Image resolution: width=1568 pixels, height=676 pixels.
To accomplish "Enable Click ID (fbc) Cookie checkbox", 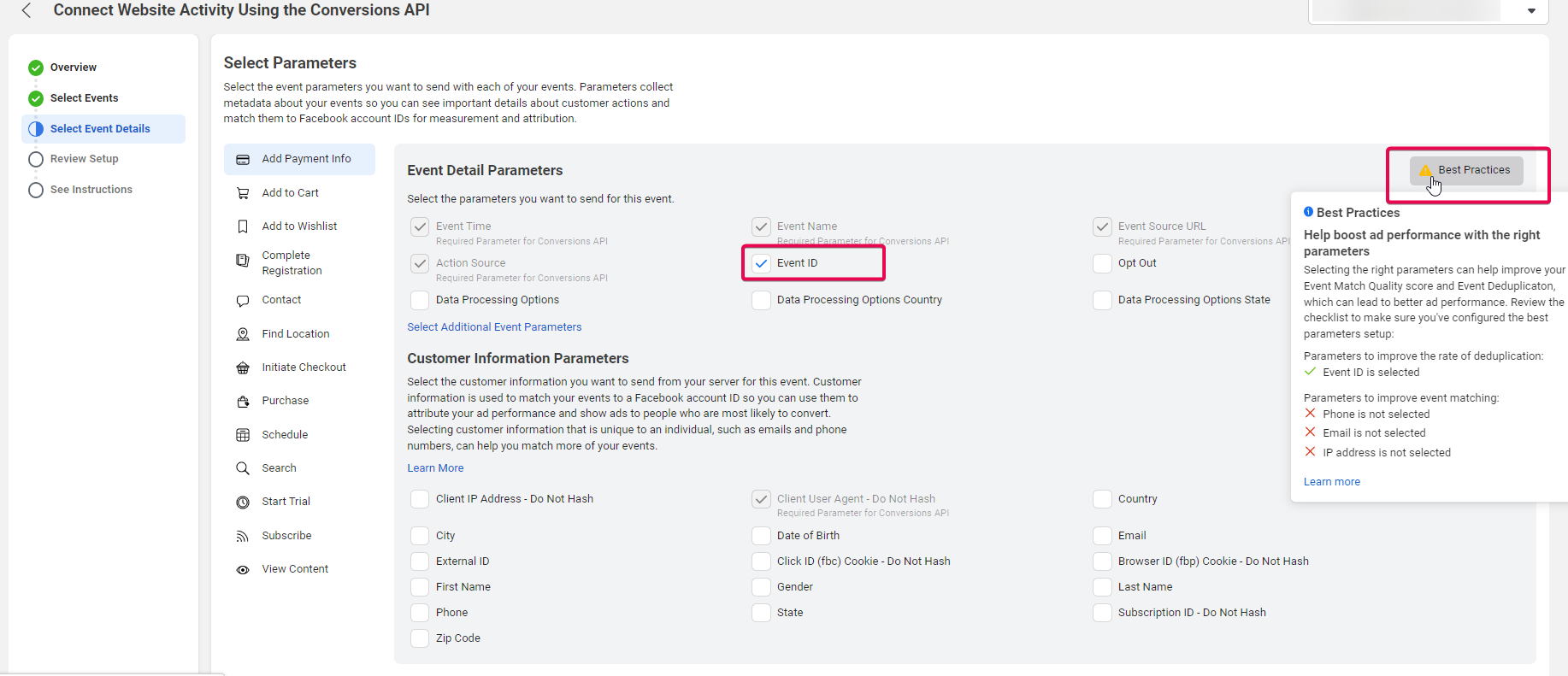I will pyautogui.click(x=761, y=561).
